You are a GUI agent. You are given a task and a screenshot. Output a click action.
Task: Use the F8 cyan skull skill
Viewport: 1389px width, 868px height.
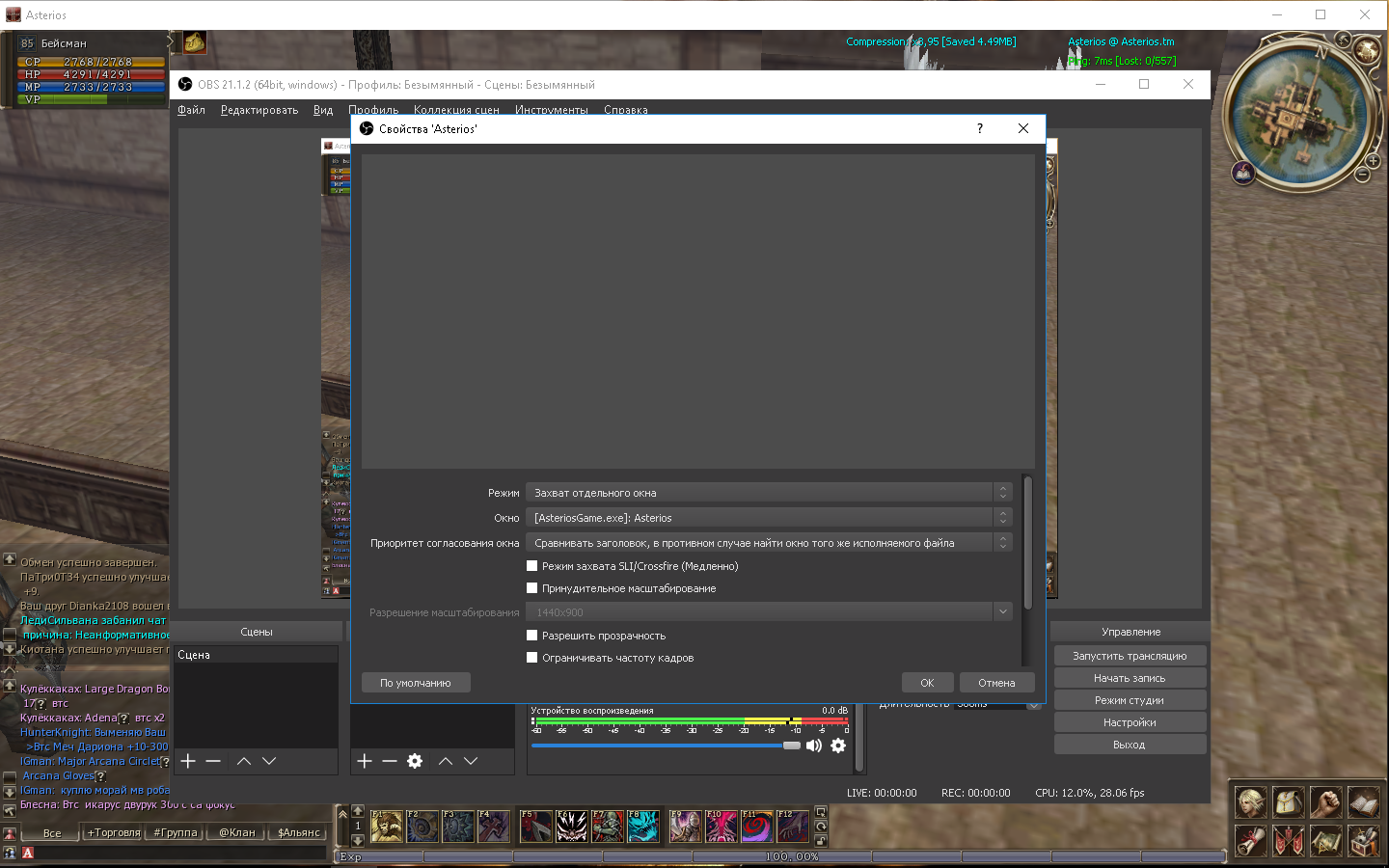pyautogui.click(x=643, y=827)
